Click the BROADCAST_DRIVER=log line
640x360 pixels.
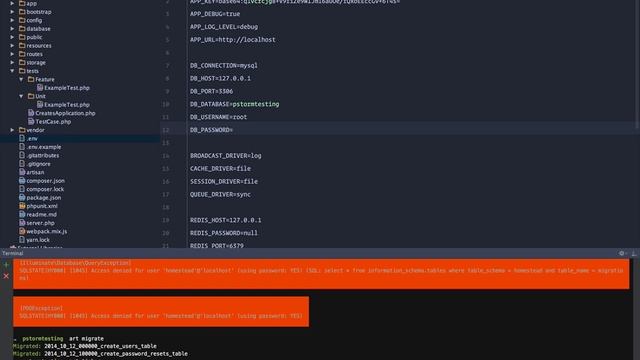pos(225,156)
